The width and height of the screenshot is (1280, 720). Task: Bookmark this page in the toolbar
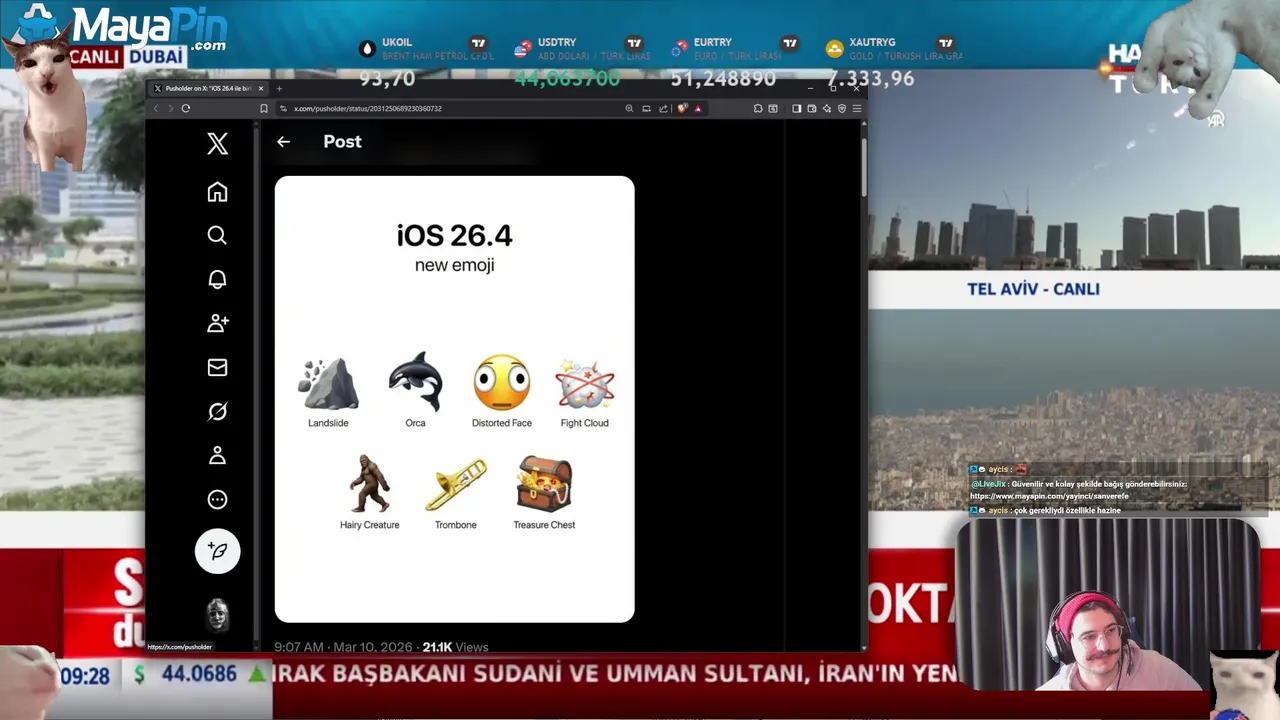pyautogui.click(x=263, y=108)
